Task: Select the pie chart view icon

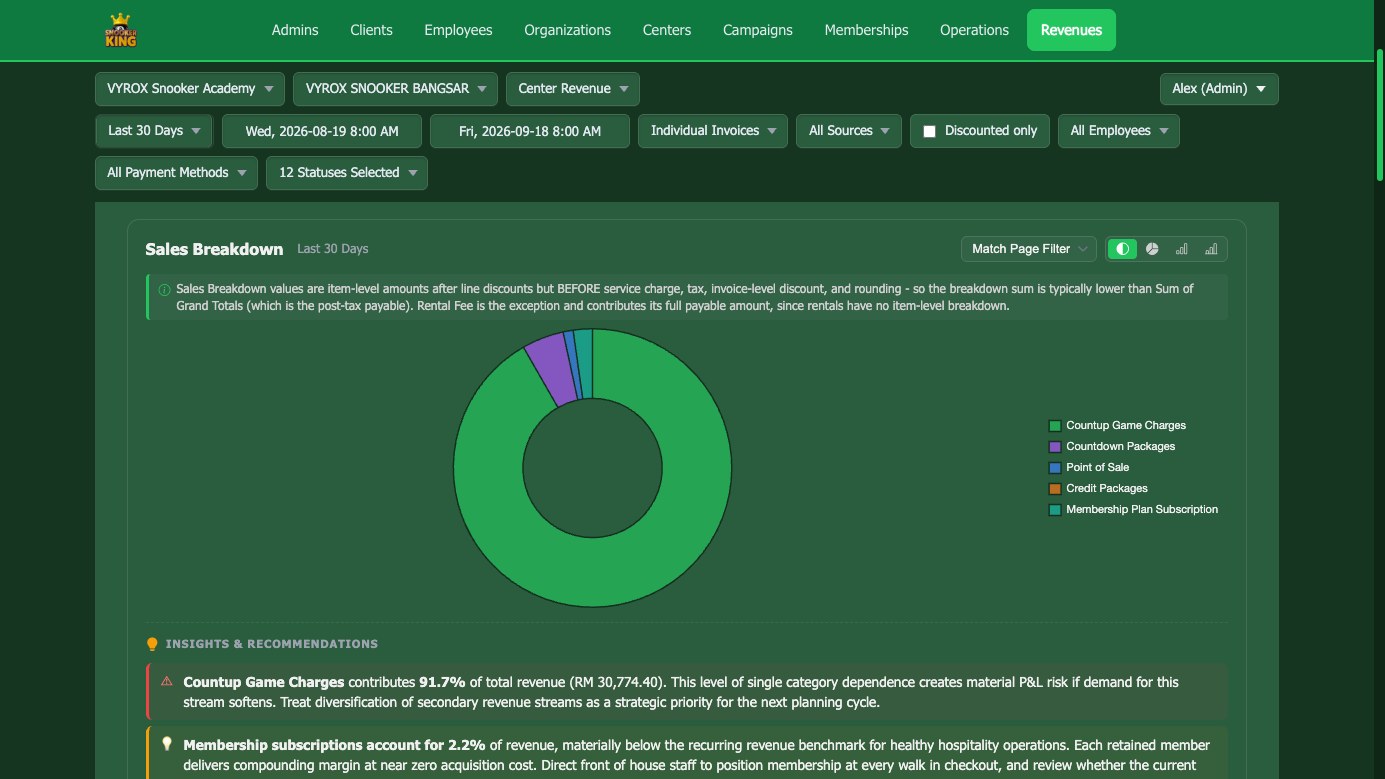Action: point(1152,249)
